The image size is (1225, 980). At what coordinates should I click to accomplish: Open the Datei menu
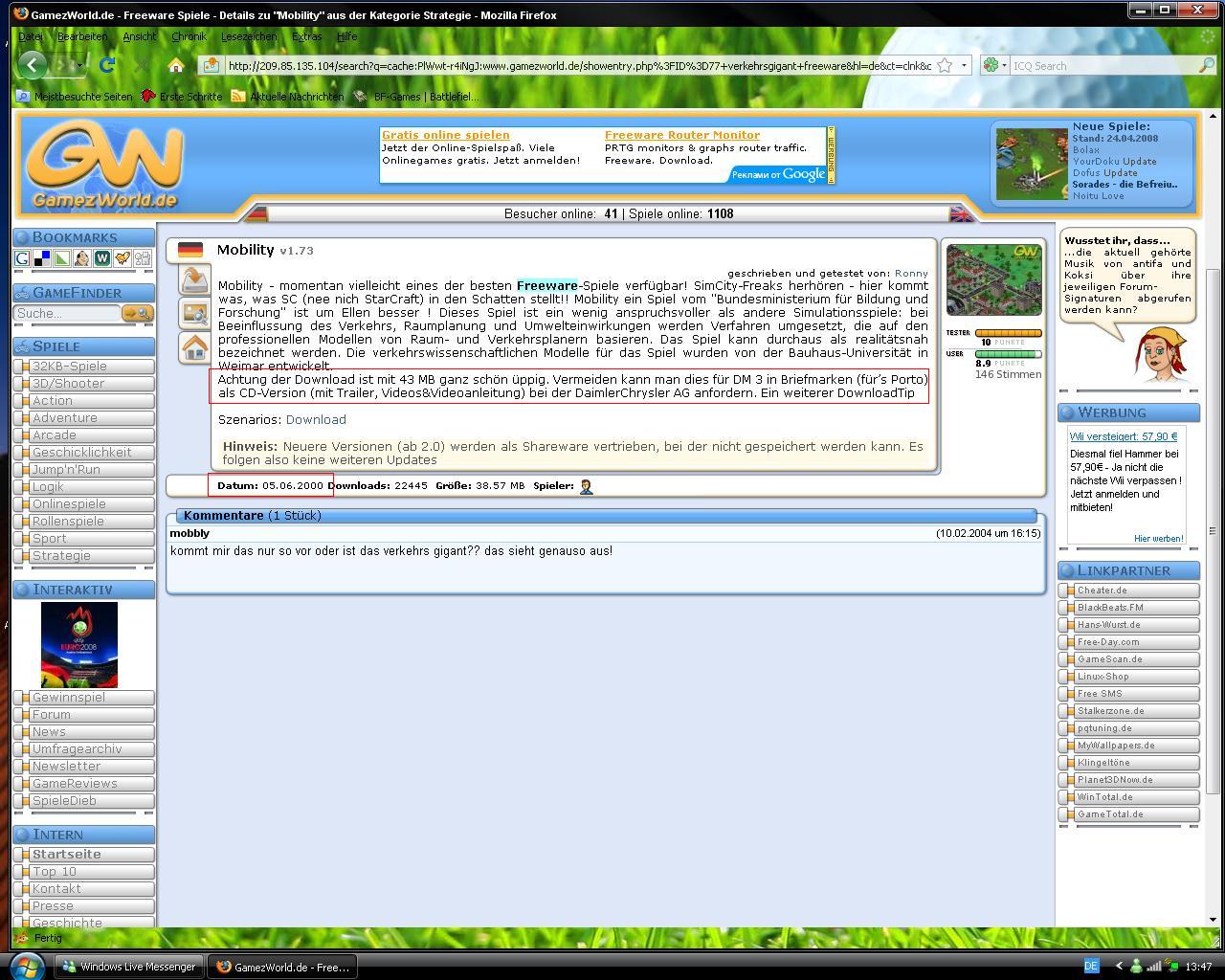click(31, 36)
